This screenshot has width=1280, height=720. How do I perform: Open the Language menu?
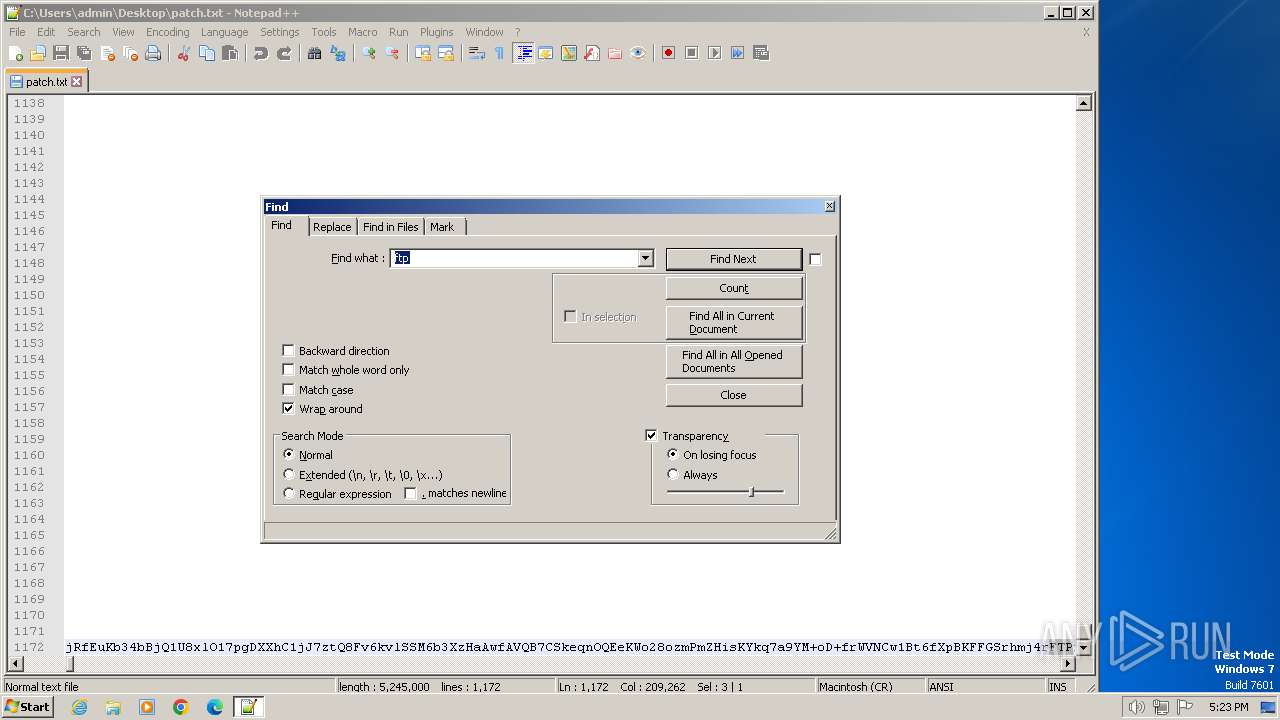pyautogui.click(x=224, y=32)
